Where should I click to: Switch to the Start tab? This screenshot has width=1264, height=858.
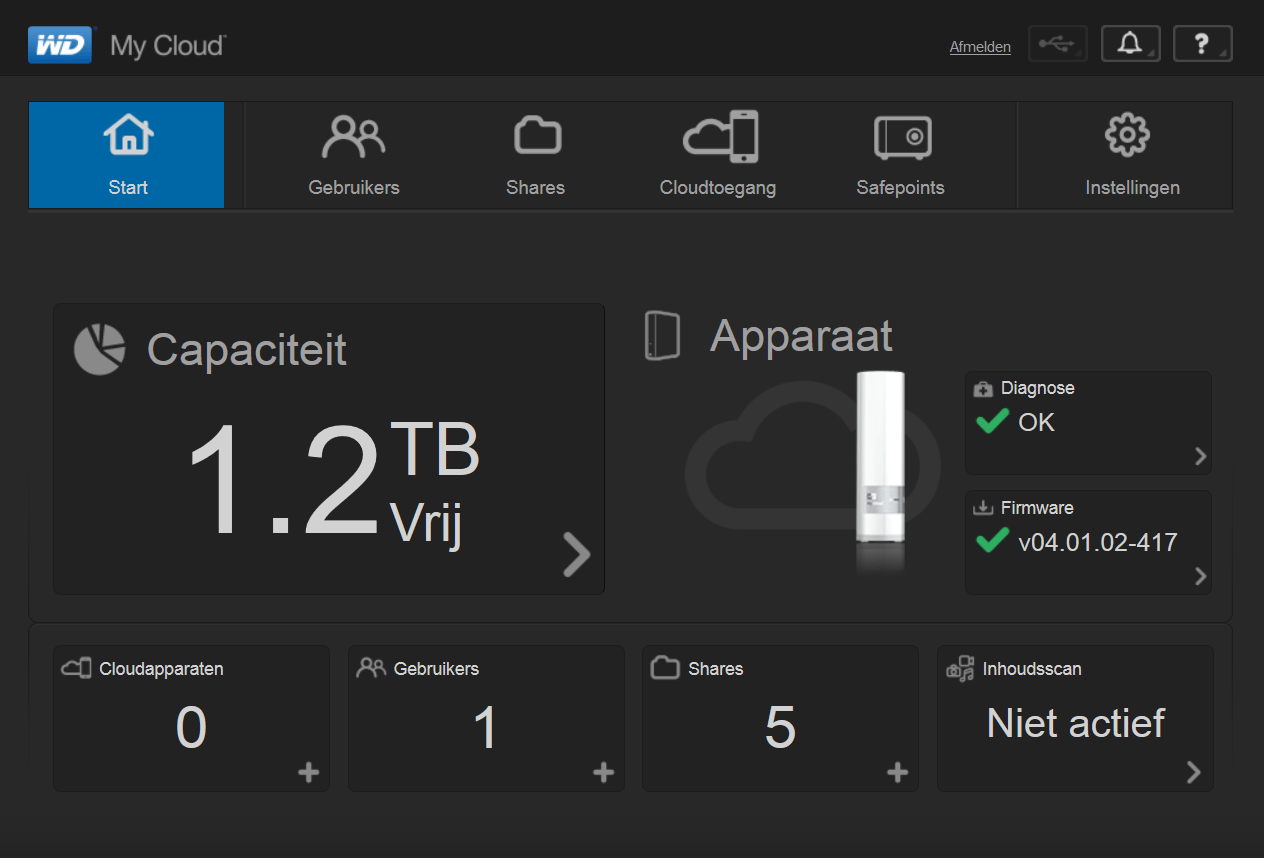pyautogui.click(x=126, y=155)
